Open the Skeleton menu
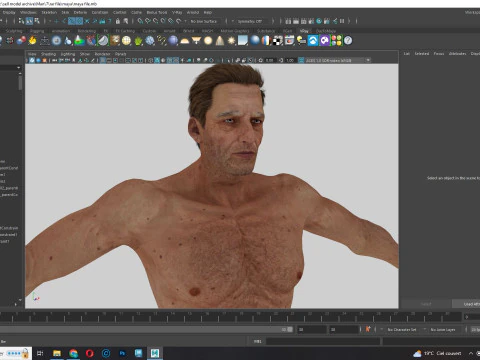 click(49, 12)
